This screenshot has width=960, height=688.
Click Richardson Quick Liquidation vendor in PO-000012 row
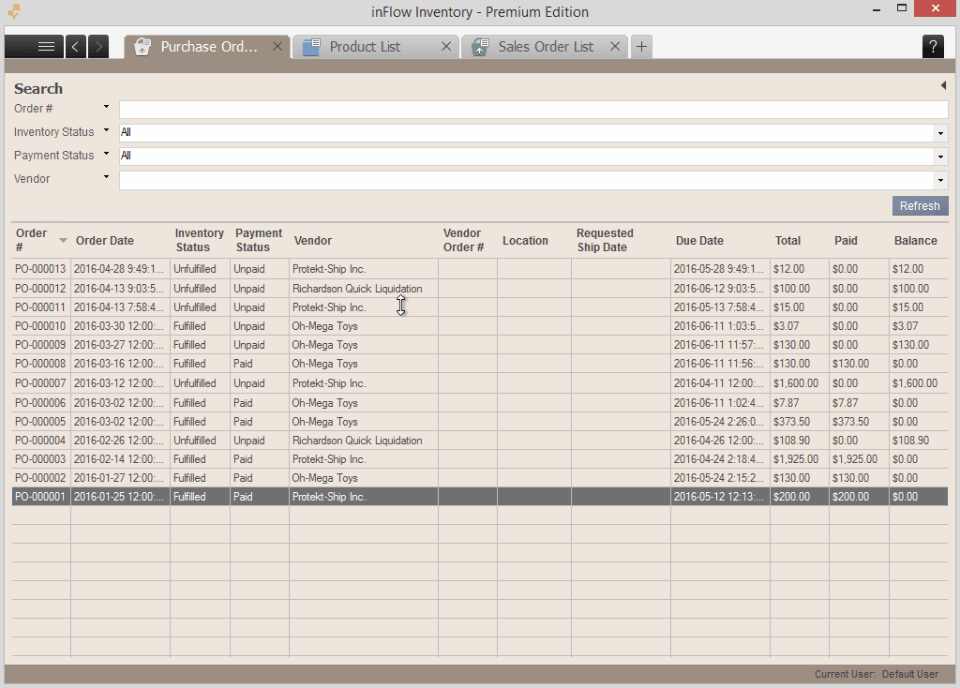(x=357, y=288)
